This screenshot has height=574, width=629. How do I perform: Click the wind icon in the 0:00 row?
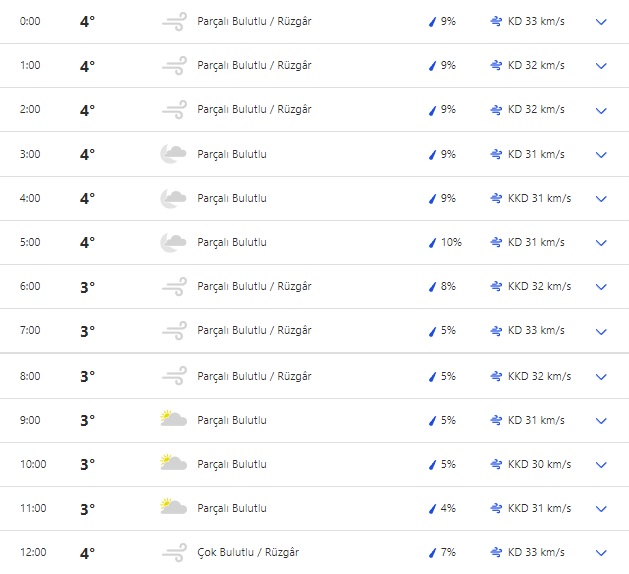174,21
